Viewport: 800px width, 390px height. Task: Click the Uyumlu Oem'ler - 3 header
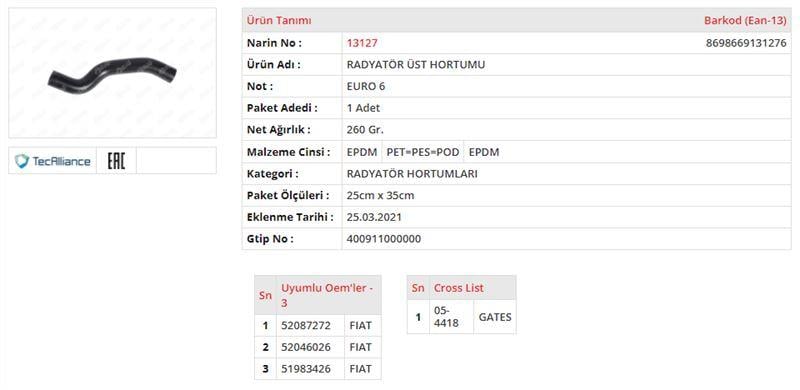coord(328,295)
